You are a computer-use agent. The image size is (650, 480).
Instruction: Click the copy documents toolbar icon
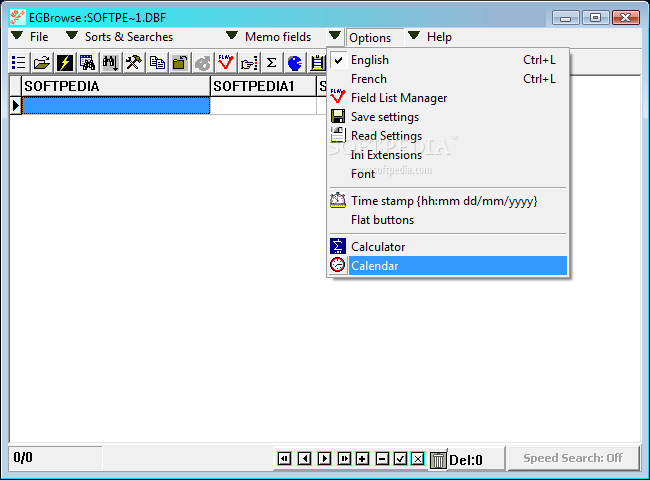click(x=157, y=63)
